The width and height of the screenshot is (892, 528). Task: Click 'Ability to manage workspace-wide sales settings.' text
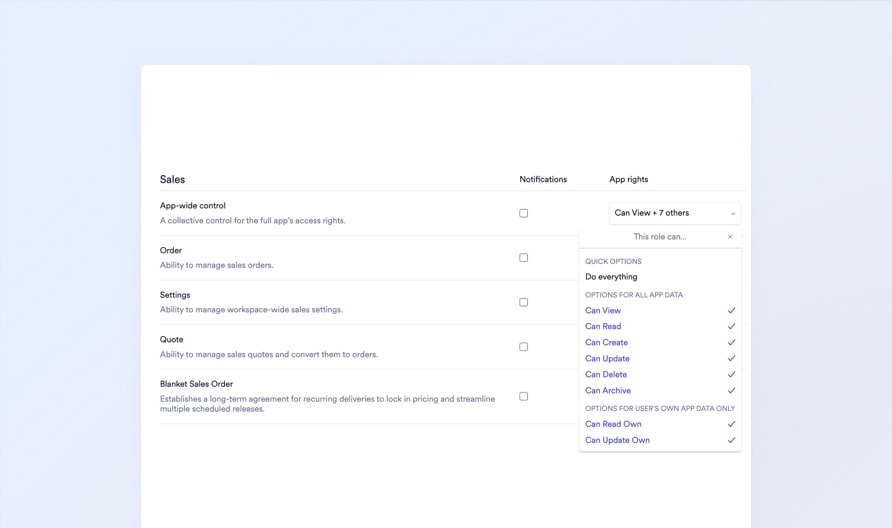251,310
